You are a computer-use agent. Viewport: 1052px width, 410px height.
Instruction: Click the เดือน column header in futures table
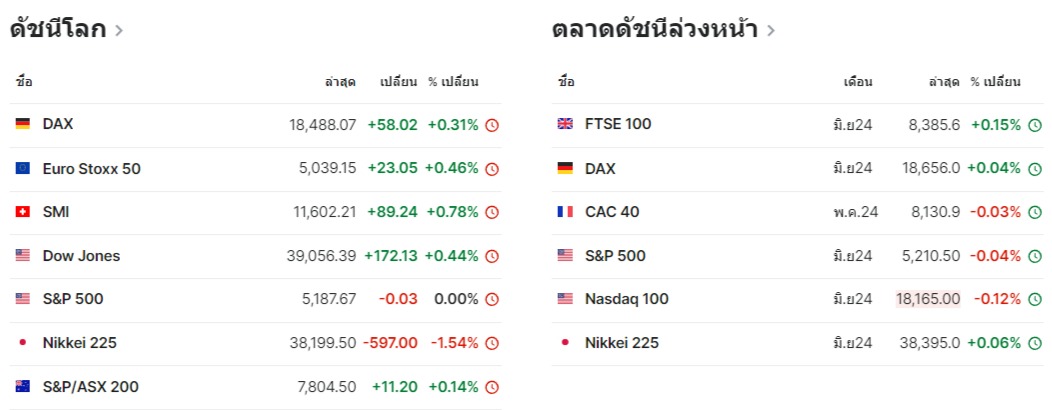coord(858,82)
